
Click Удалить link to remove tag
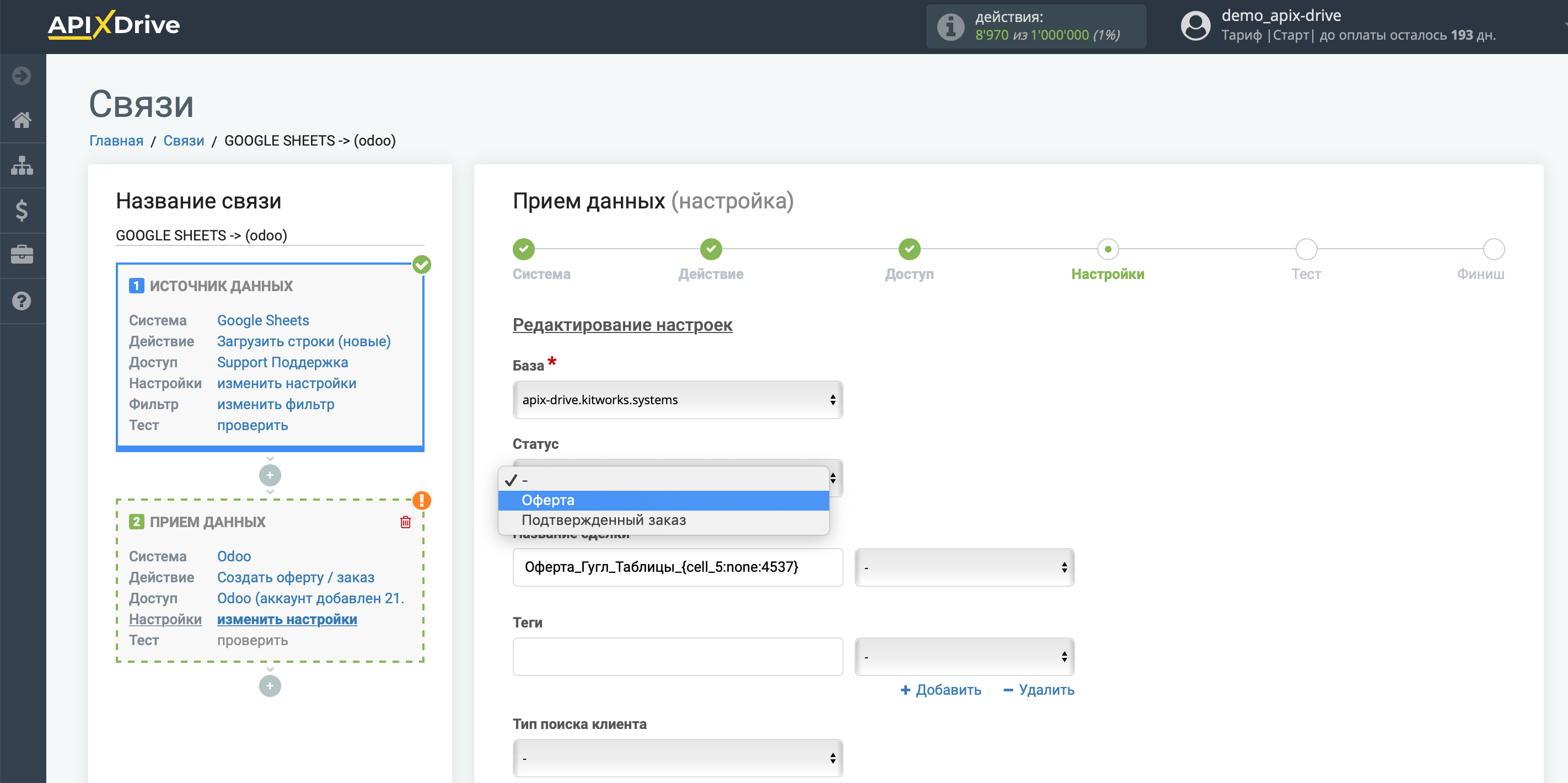click(1038, 690)
